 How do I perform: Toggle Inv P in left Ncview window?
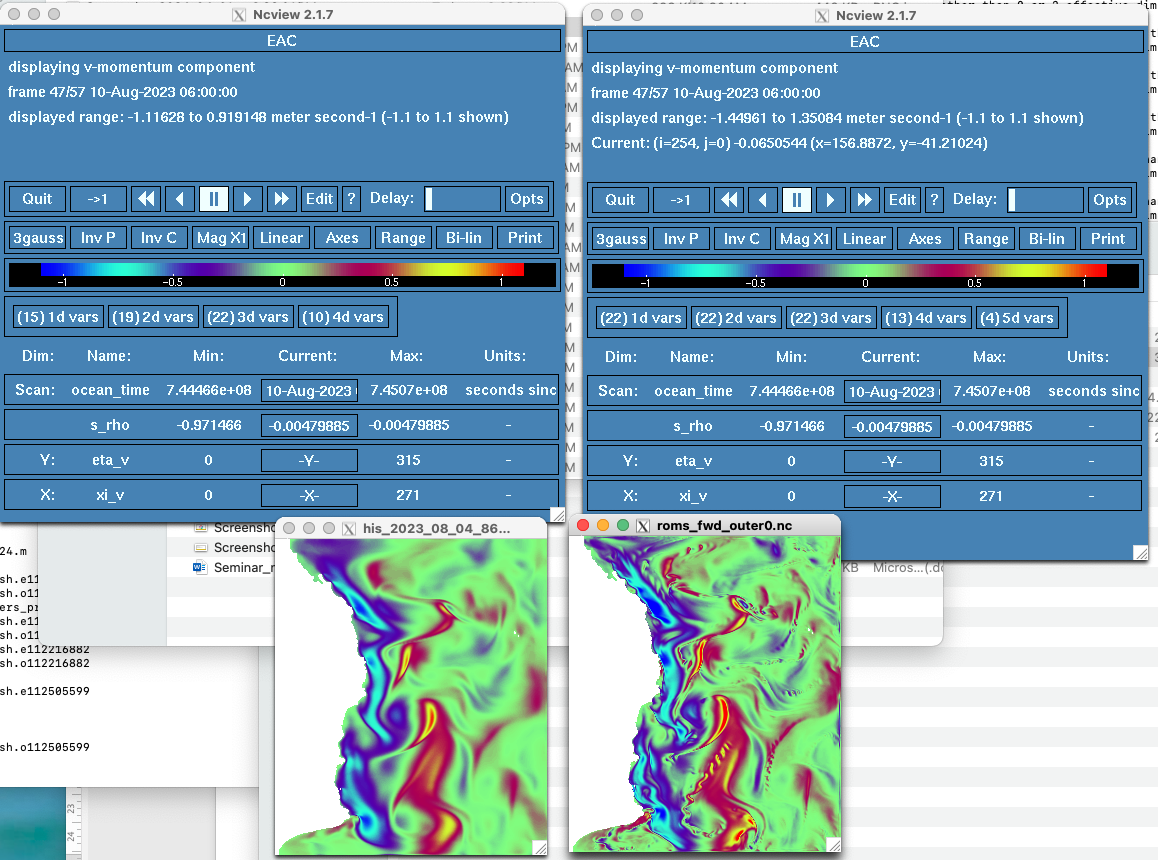coord(98,238)
